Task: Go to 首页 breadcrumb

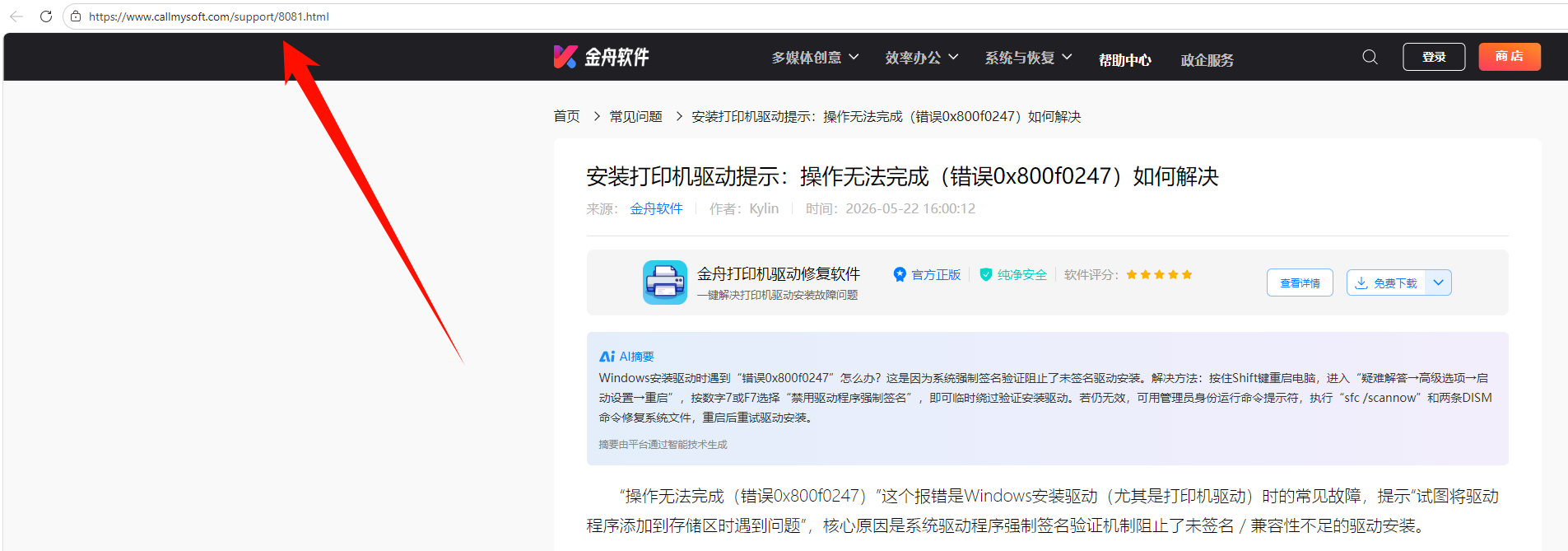Action: pyautogui.click(x=566, y=117)
